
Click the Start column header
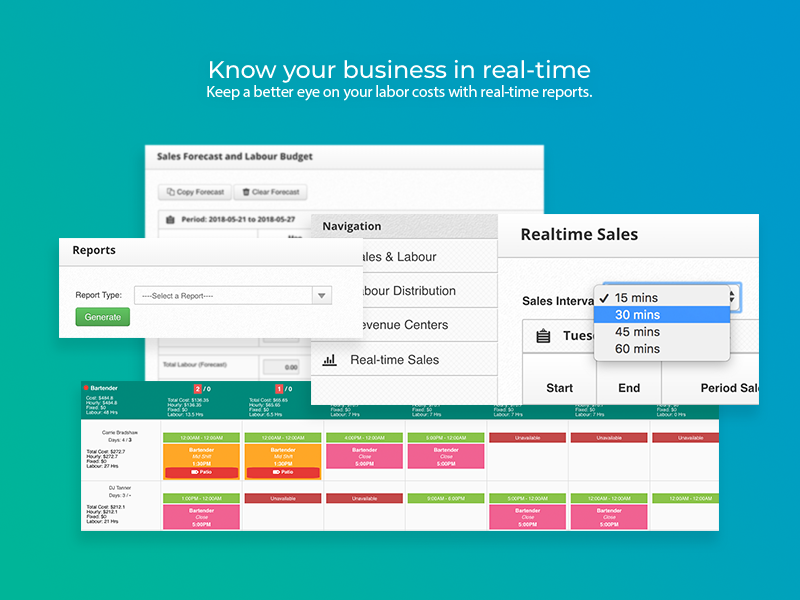560,388
